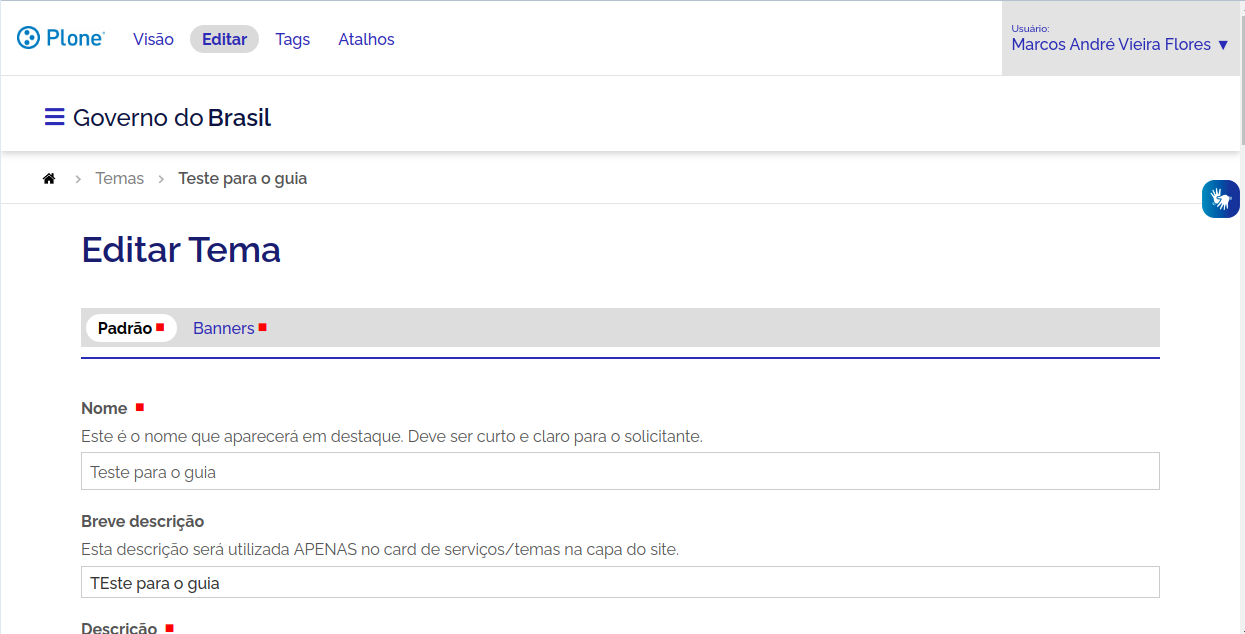Open the Visão menu item
Image resolution: width=1245 pixels, height=634 pixels.
point(153,39)
